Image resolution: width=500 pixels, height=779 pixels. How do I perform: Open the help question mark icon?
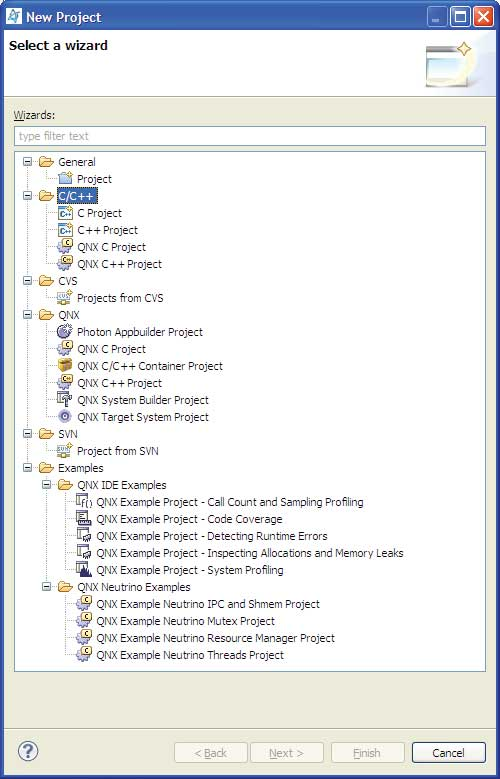coord(28,751)
